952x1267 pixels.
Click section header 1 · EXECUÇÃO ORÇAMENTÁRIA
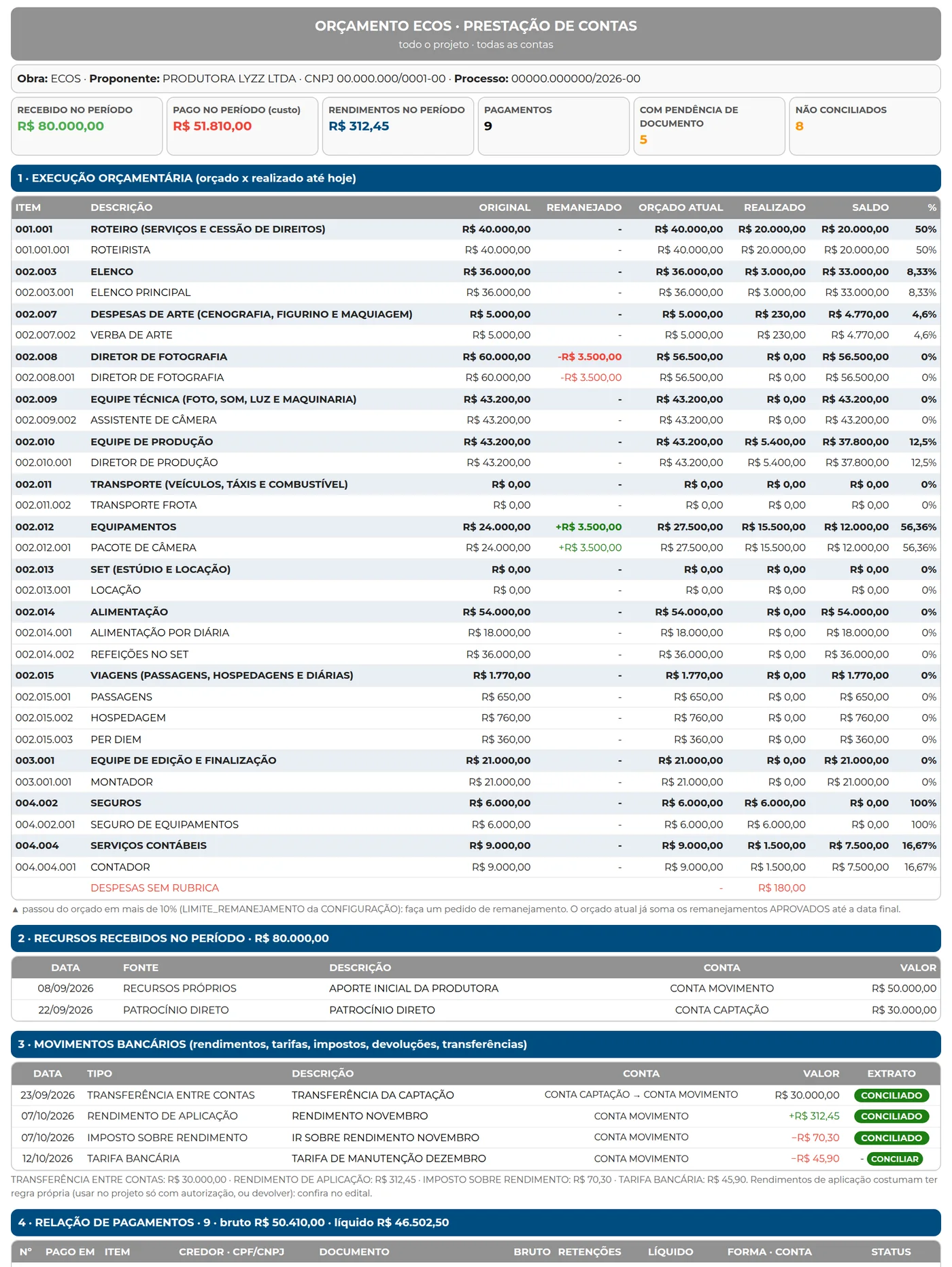[476, 178]
